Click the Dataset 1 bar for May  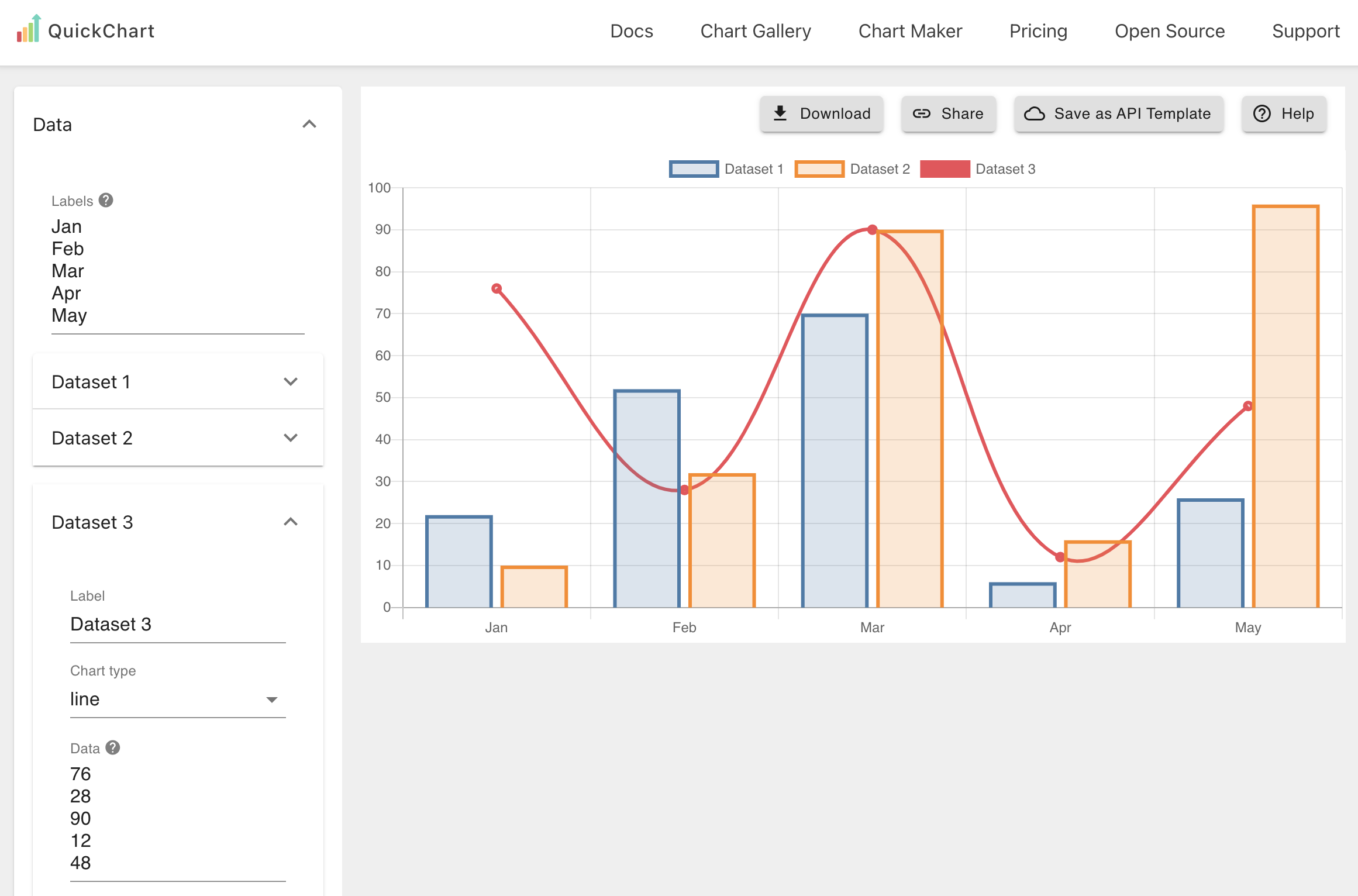1211,553
